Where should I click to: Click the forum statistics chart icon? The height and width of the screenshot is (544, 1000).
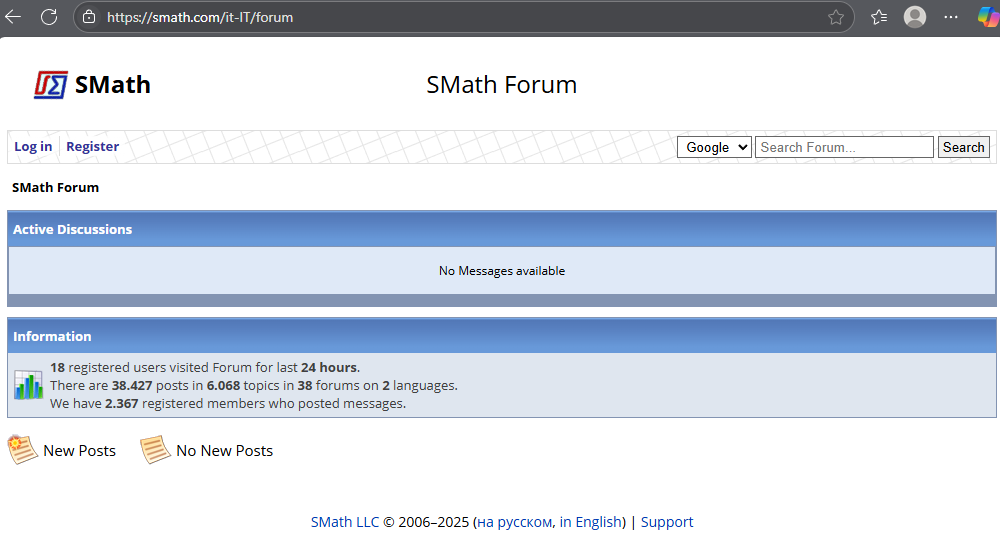pyautogui.click(x=28, y=385)
